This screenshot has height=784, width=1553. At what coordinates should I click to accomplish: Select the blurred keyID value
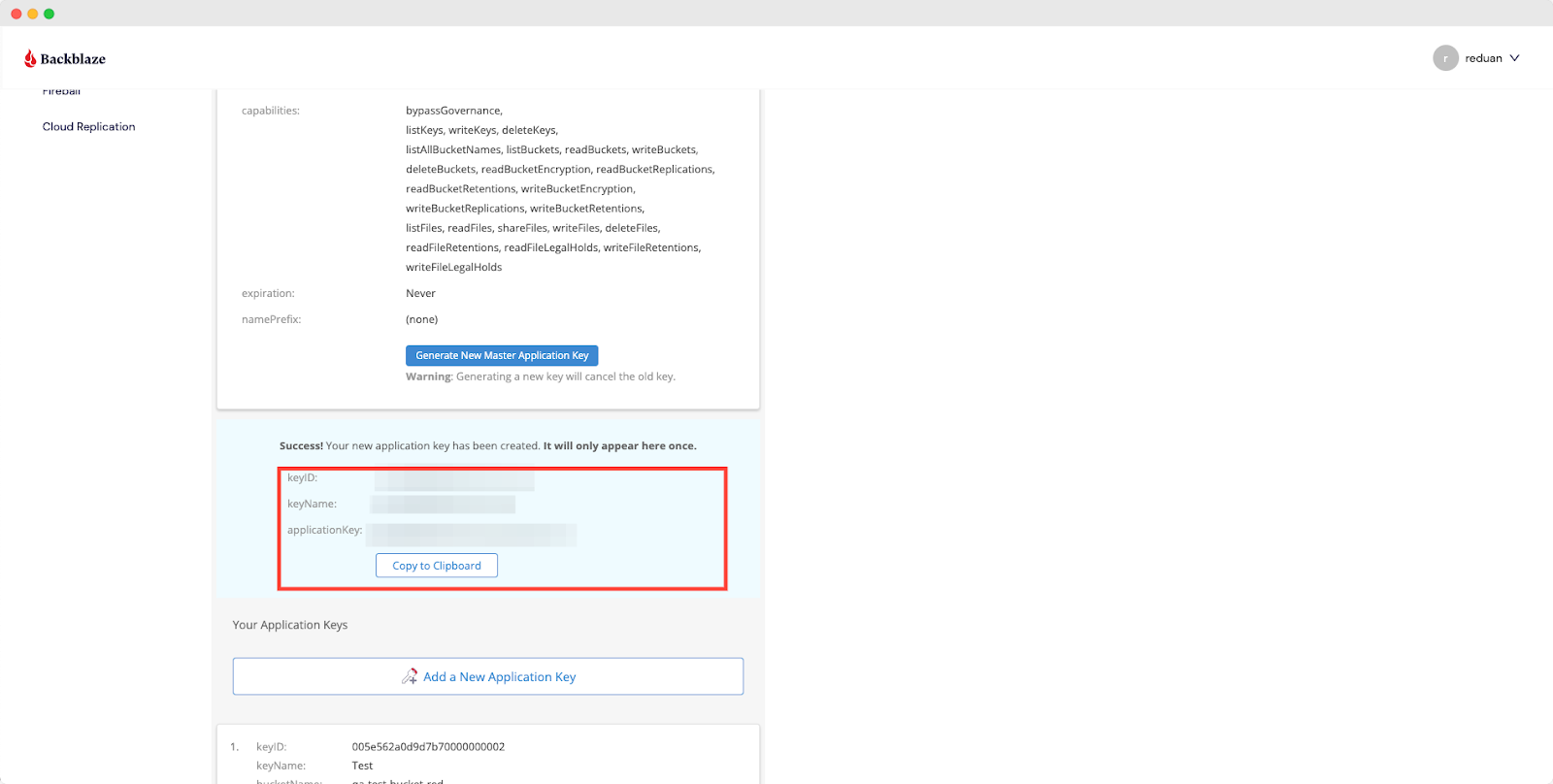click(x=454, y=478)
